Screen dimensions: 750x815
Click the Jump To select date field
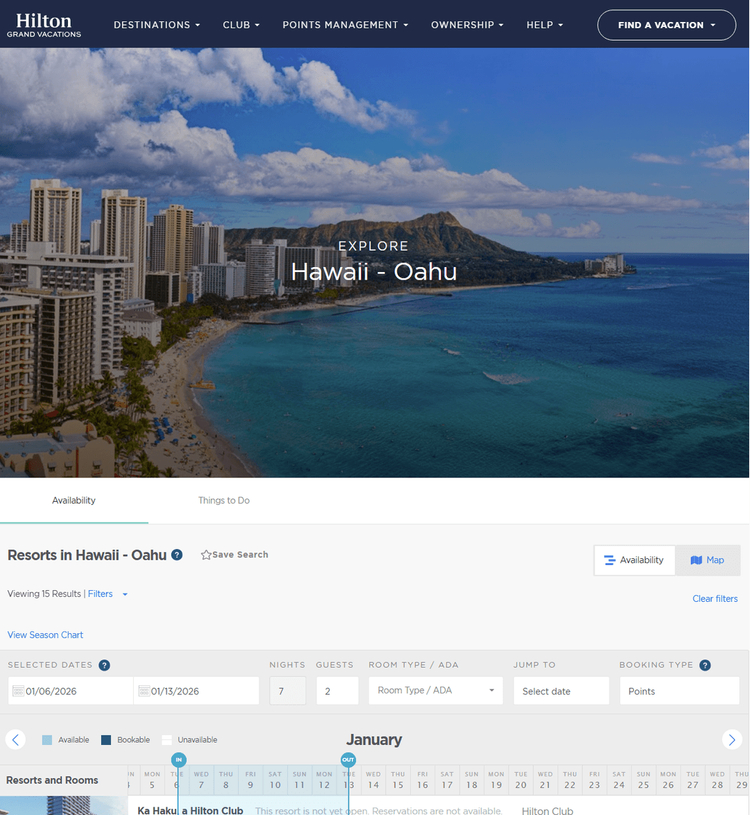pos(561,691)
